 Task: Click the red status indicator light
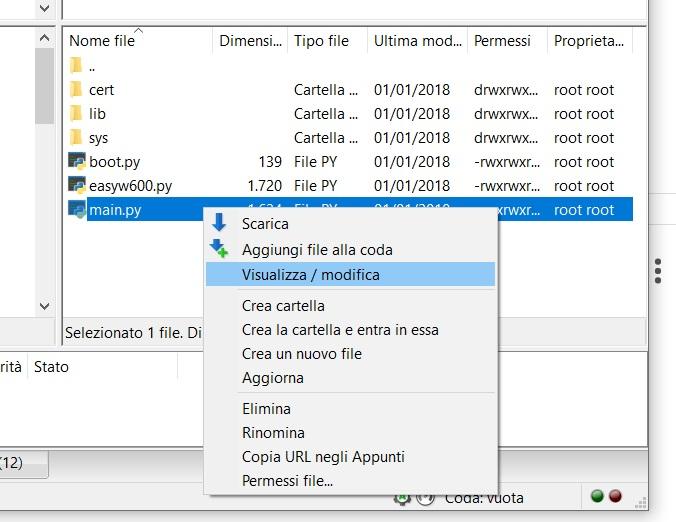coord(615,496)
